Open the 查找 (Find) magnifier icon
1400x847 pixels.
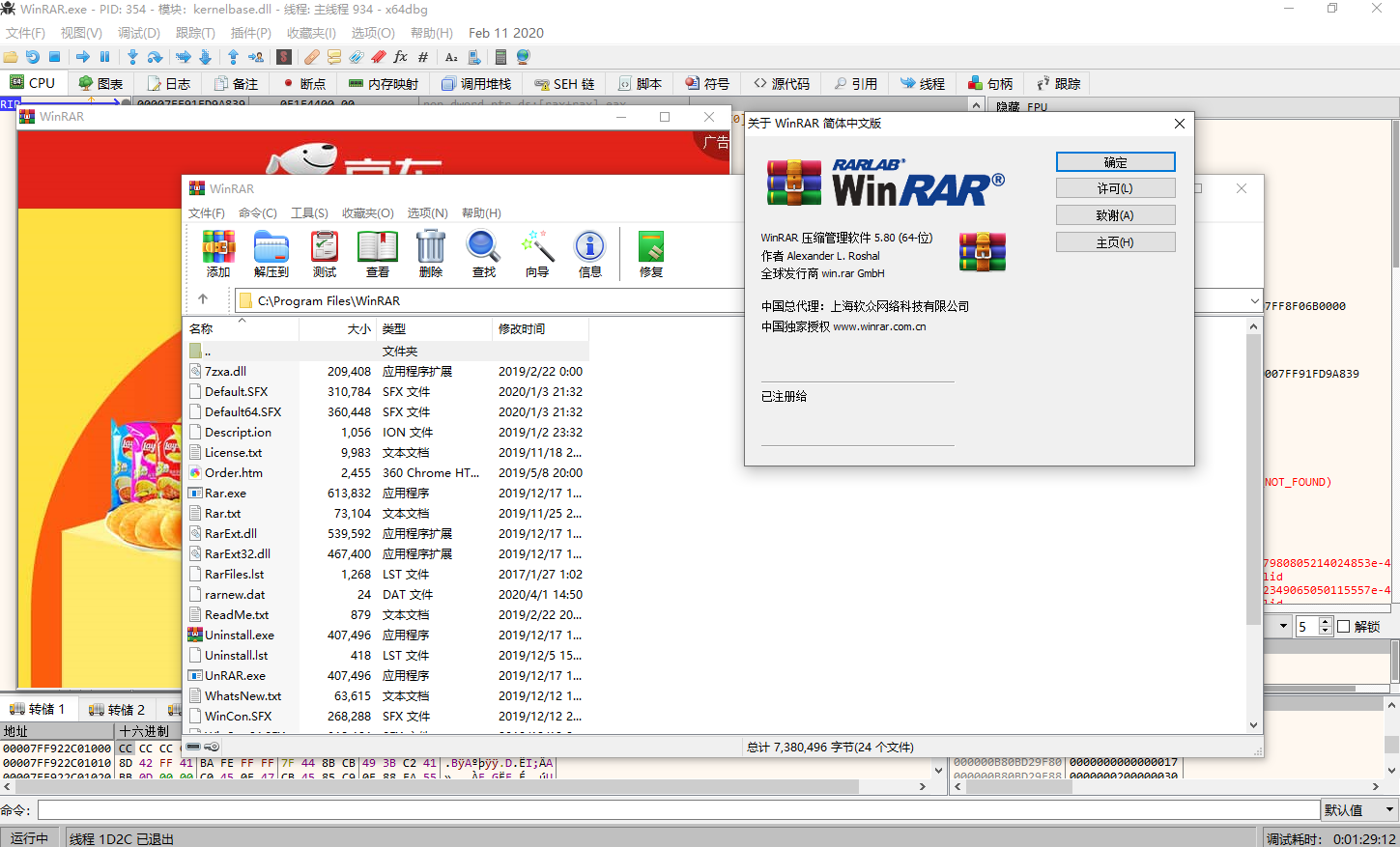484,254
